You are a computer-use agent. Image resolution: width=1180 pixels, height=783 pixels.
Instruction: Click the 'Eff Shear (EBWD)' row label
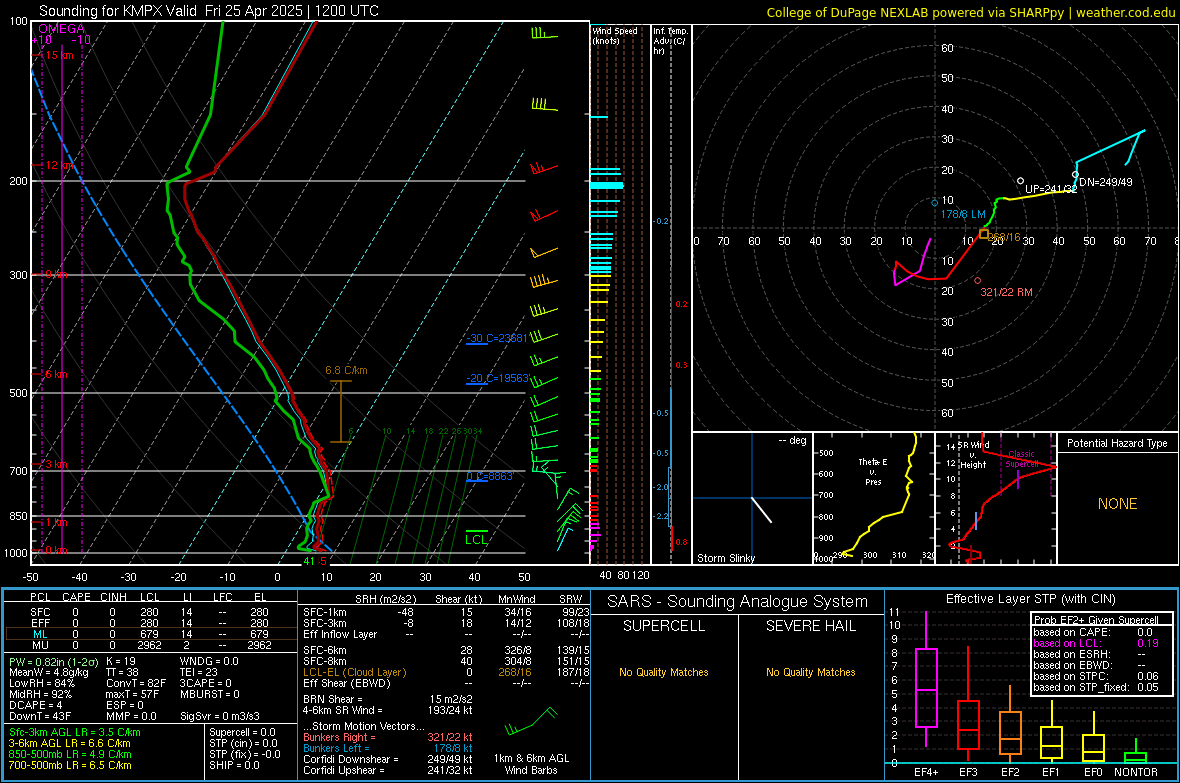346,683
